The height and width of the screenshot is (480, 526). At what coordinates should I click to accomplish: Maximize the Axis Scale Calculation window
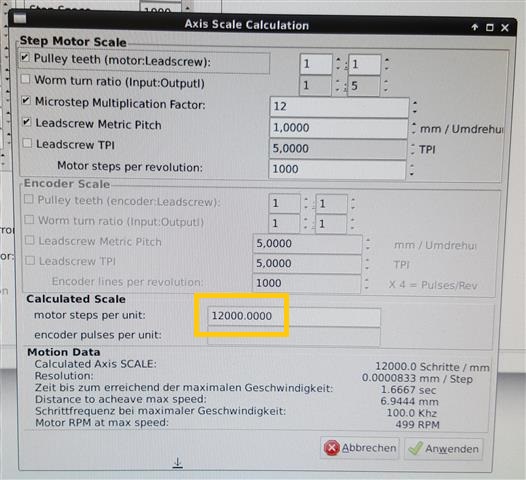(490, 28)
